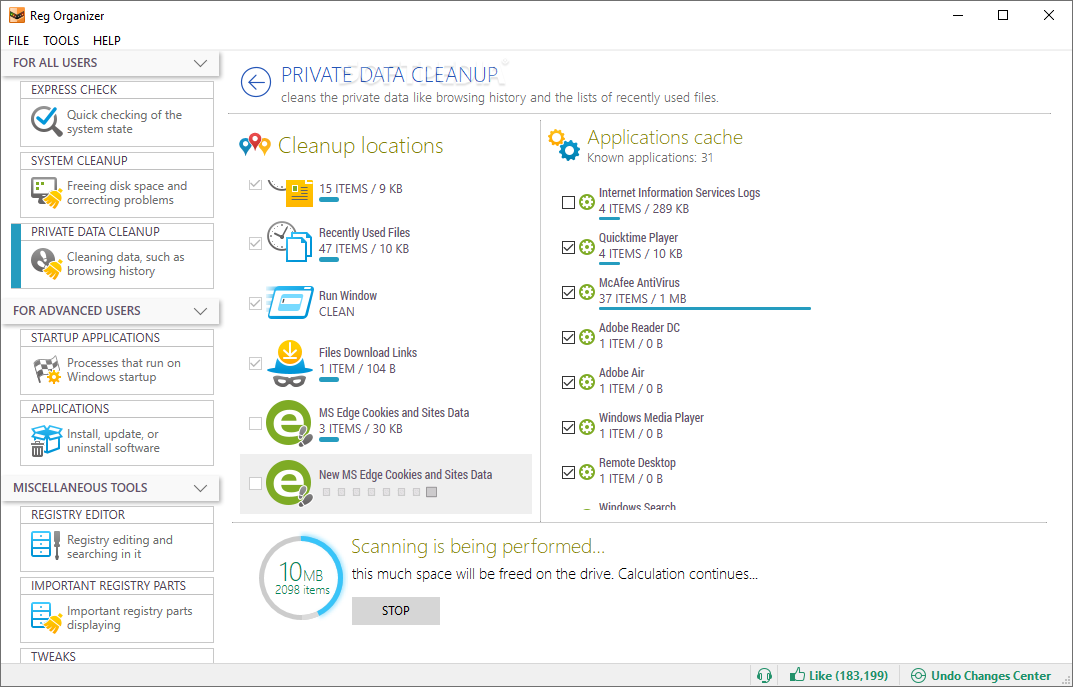The image size is (1073, 687).
Task: Click the Applications box and trash icon
Action: tap(47, 441)
